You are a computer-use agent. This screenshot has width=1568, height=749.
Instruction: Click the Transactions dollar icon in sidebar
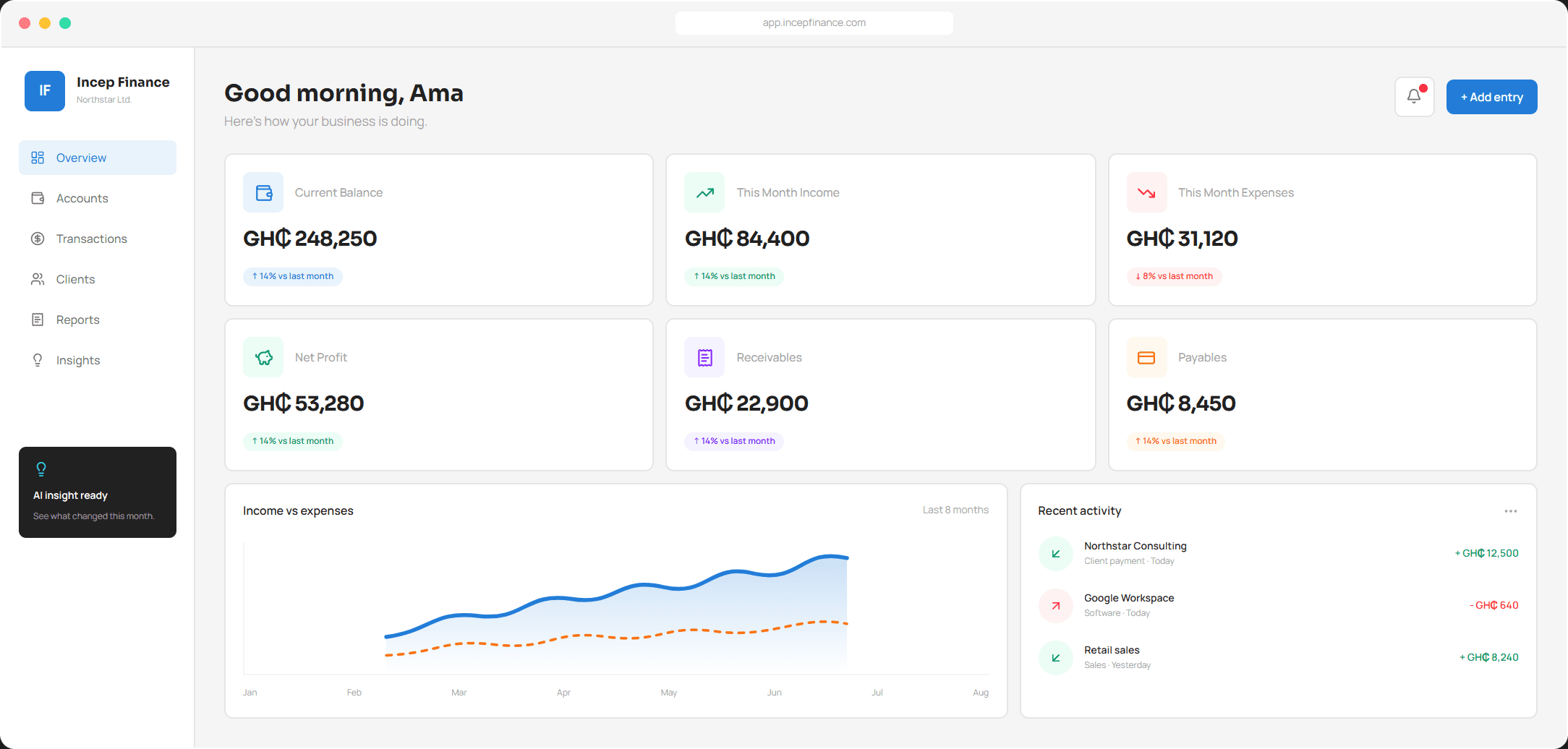coord(38,239)
